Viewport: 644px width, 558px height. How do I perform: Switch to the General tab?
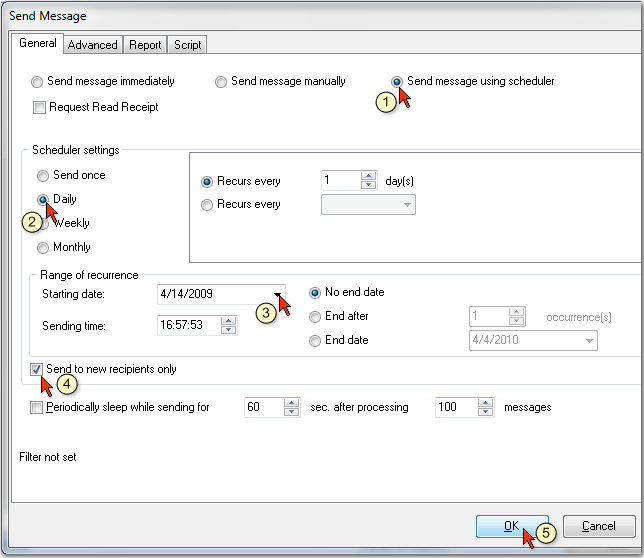click(37, 43)
